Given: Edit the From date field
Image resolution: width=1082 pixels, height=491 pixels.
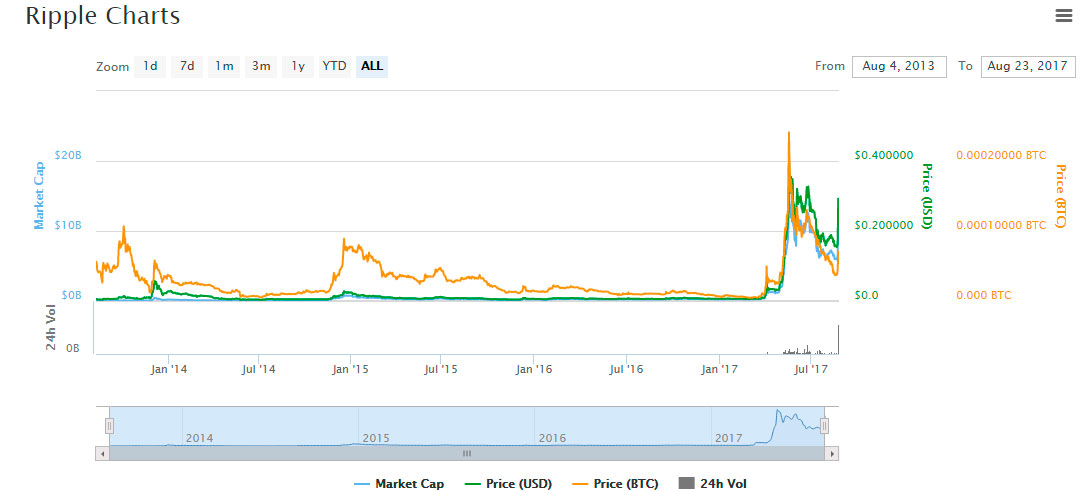Looking at the screenshot, I should coord(899,66).
